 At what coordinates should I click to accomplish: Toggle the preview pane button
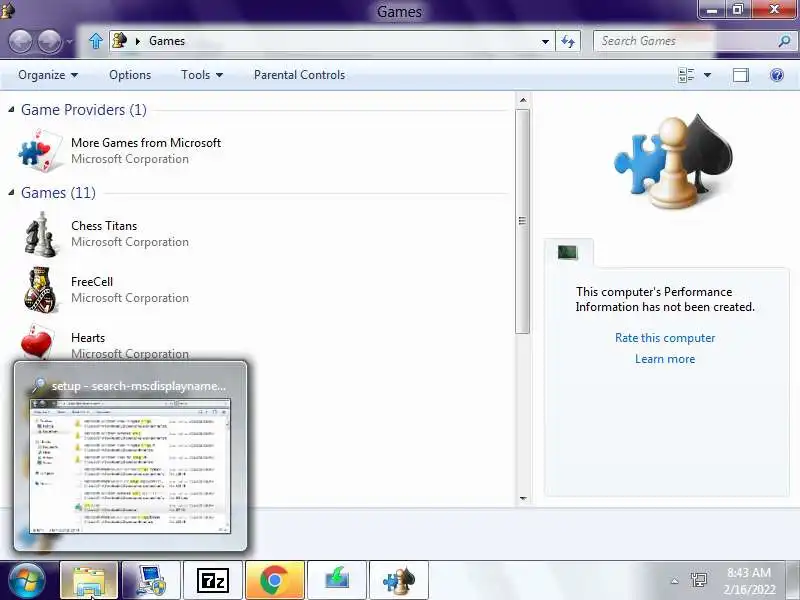(x=741, y=76)
